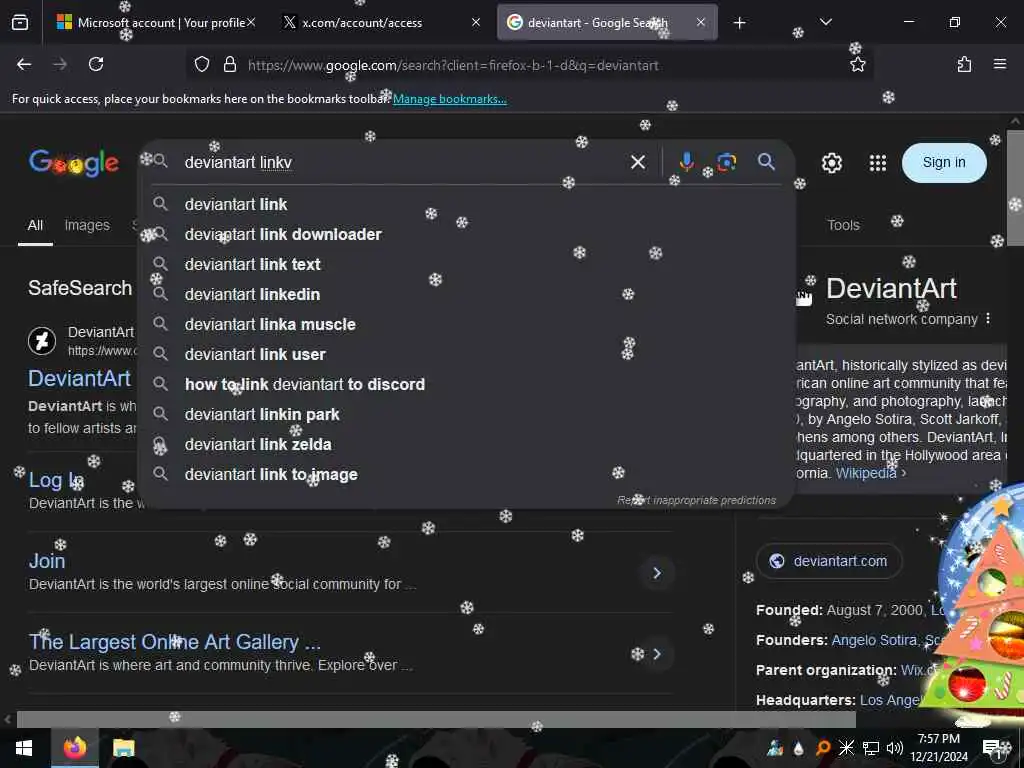
Task: Choose suggestion deviantart linka muscle
Action: [x=467, y=325]
